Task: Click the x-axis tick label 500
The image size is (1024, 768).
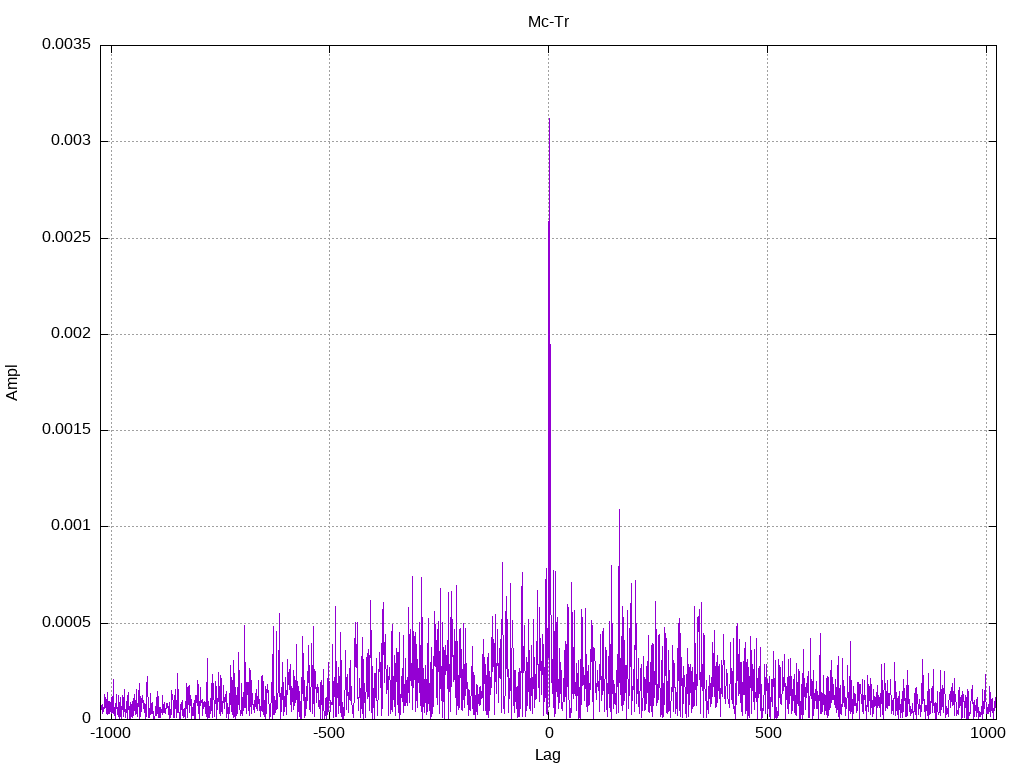Action: coord(768,733)
